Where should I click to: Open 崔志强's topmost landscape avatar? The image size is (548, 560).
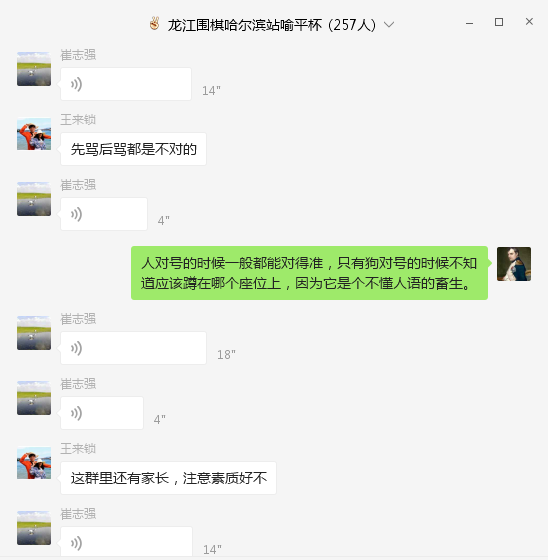click(x=34, y=69)
